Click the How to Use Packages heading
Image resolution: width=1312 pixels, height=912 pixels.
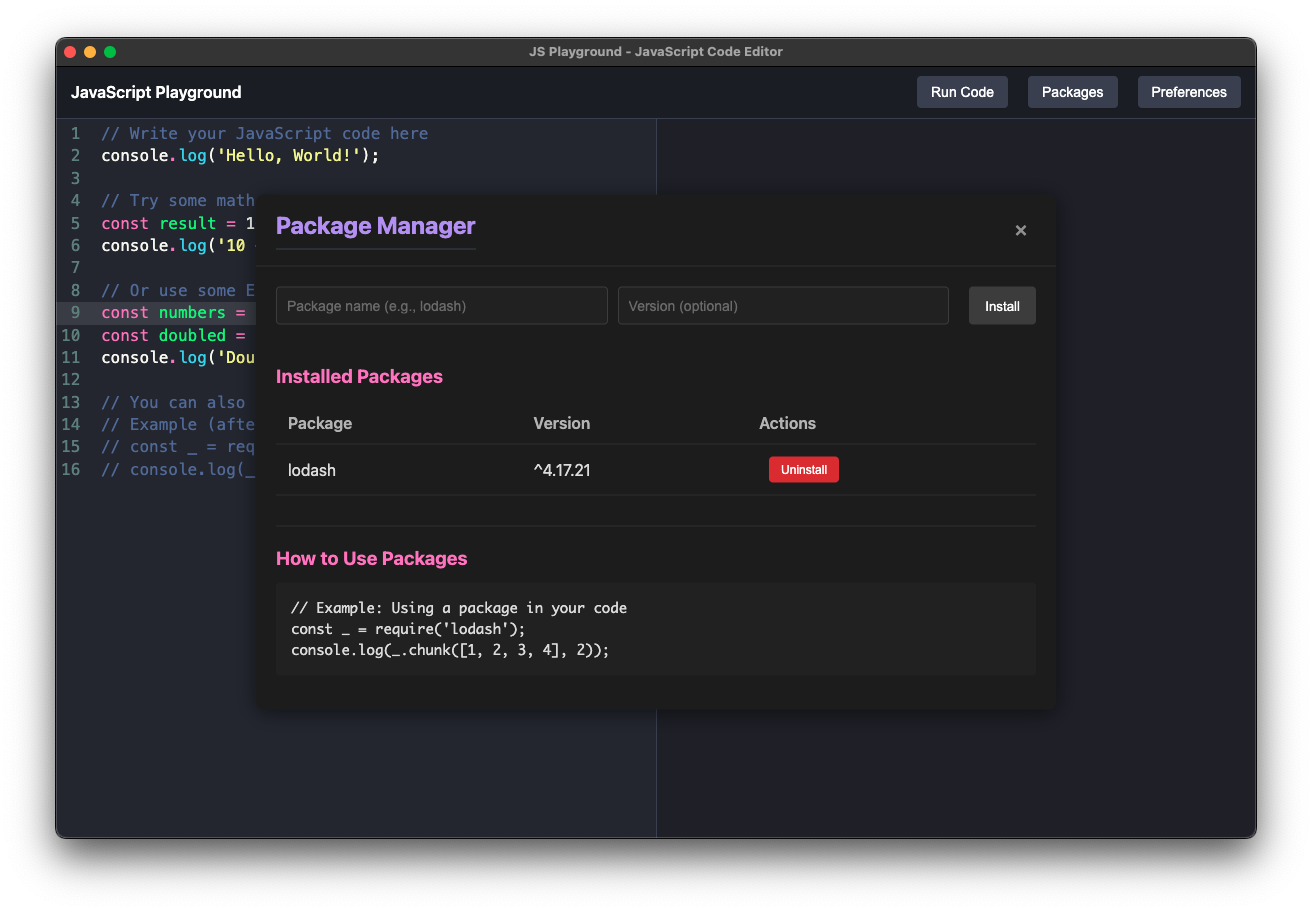pos(372,559)
